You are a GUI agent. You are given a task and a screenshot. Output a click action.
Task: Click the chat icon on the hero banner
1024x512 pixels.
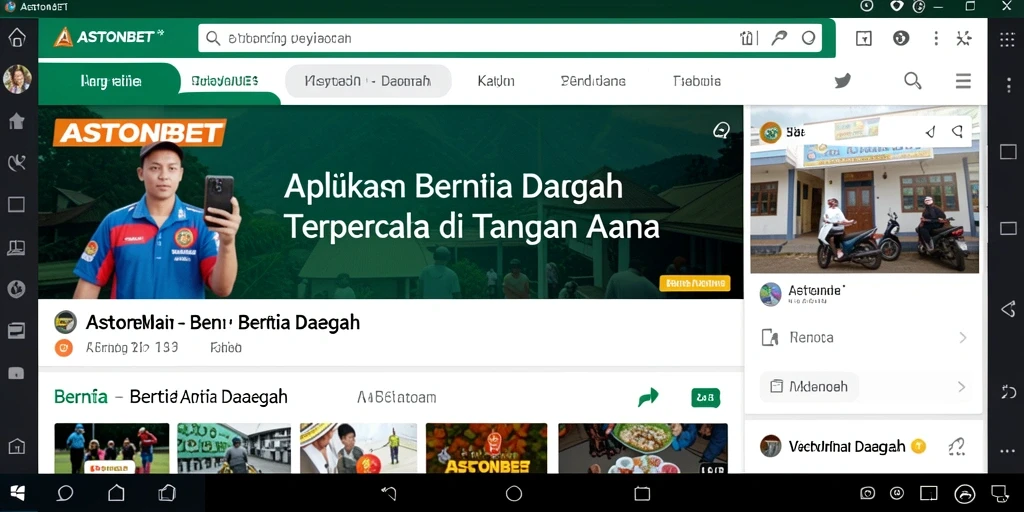[721, 131]
